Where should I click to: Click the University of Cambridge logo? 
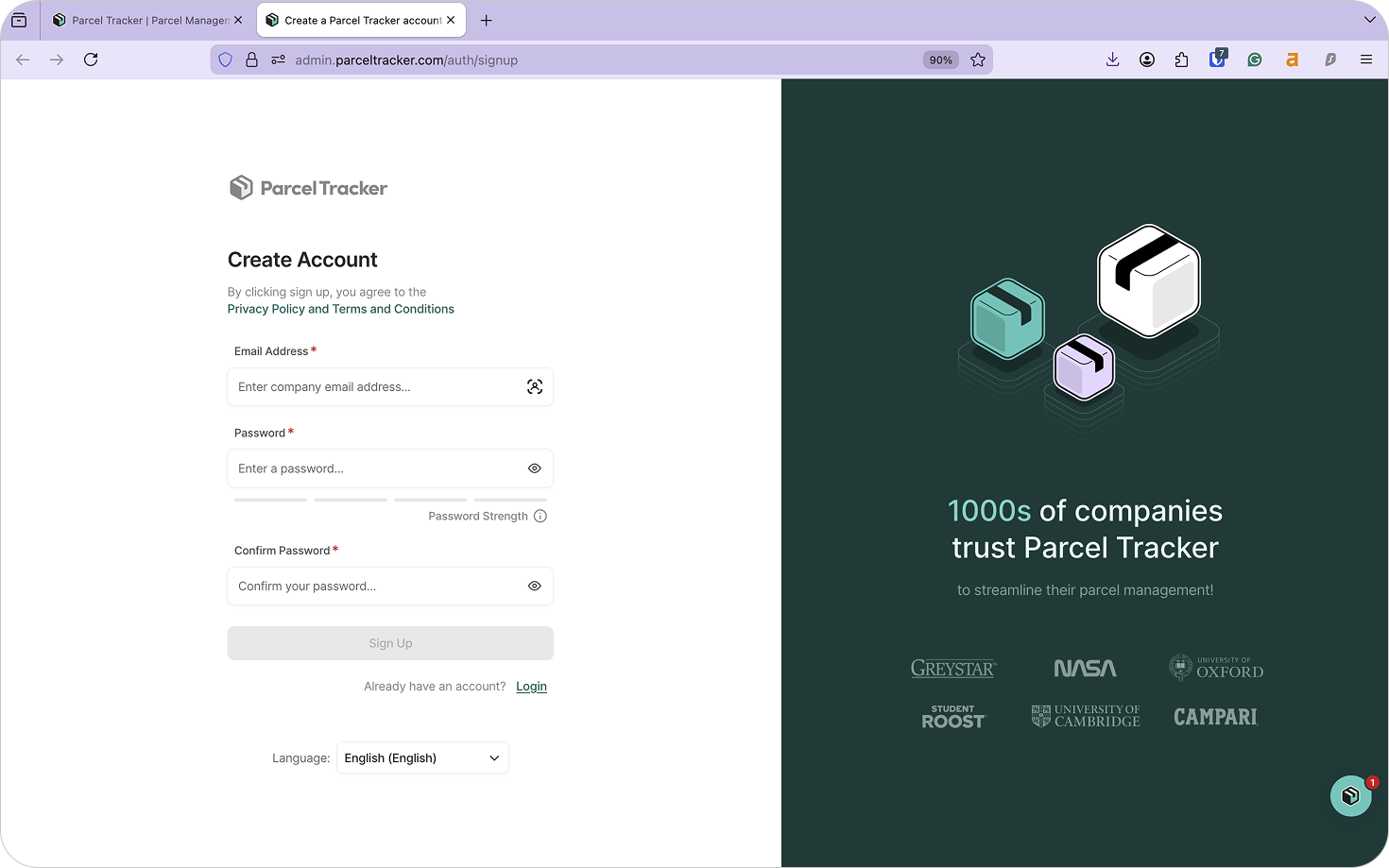click(1086, 716)
